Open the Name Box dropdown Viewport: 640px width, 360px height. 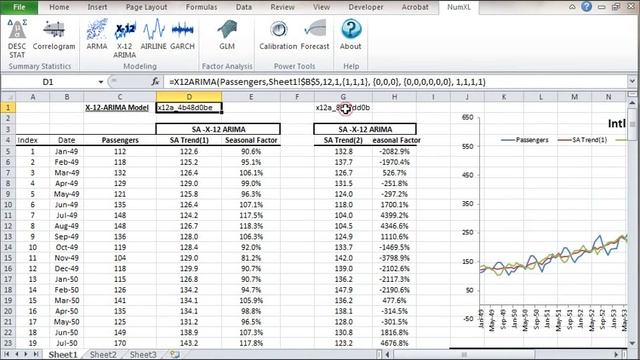pyautogui.click(x=100, y=82)
